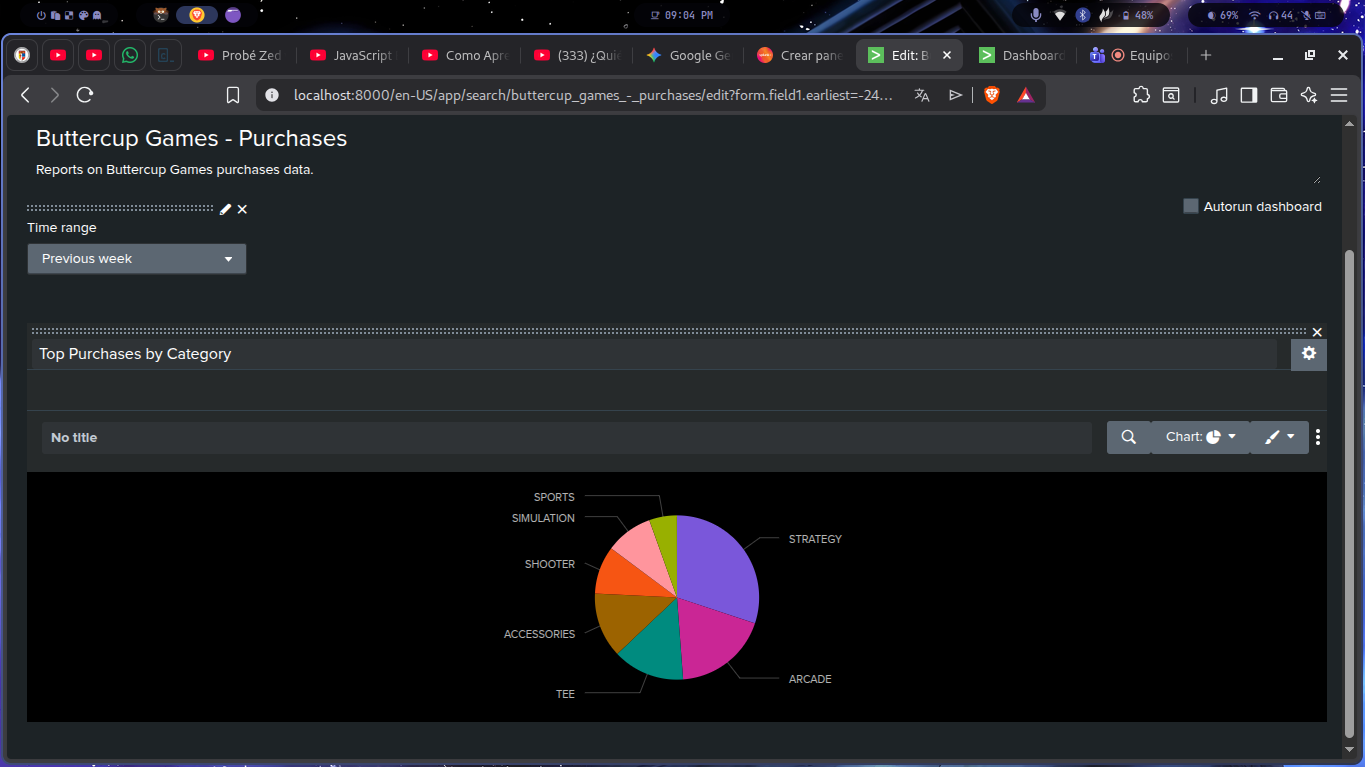Open the three-dot menu on the visualization bar

(x=1318, y=437)
